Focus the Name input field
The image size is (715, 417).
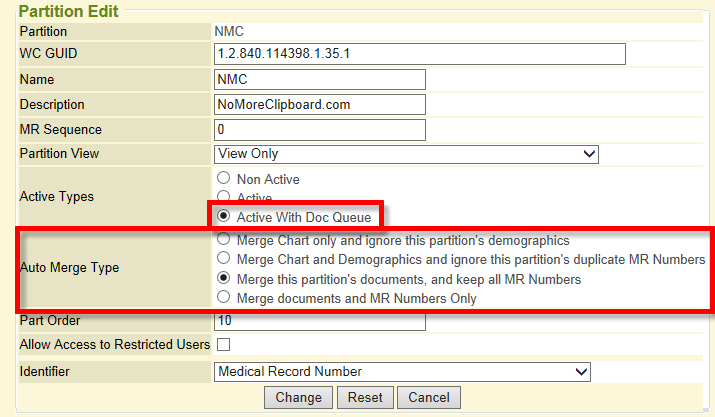320,80
